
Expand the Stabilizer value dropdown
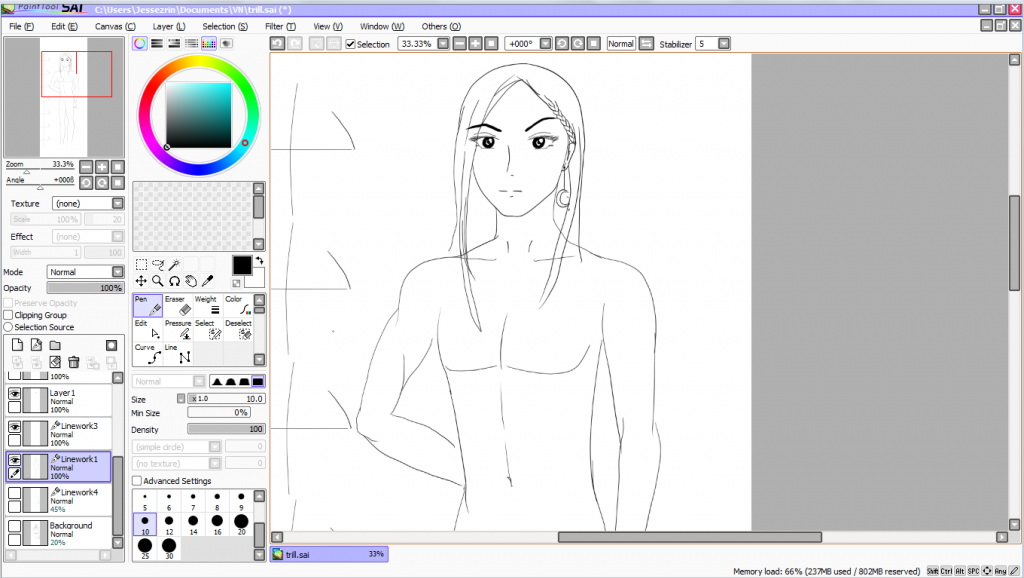click(x=724, y=44)
